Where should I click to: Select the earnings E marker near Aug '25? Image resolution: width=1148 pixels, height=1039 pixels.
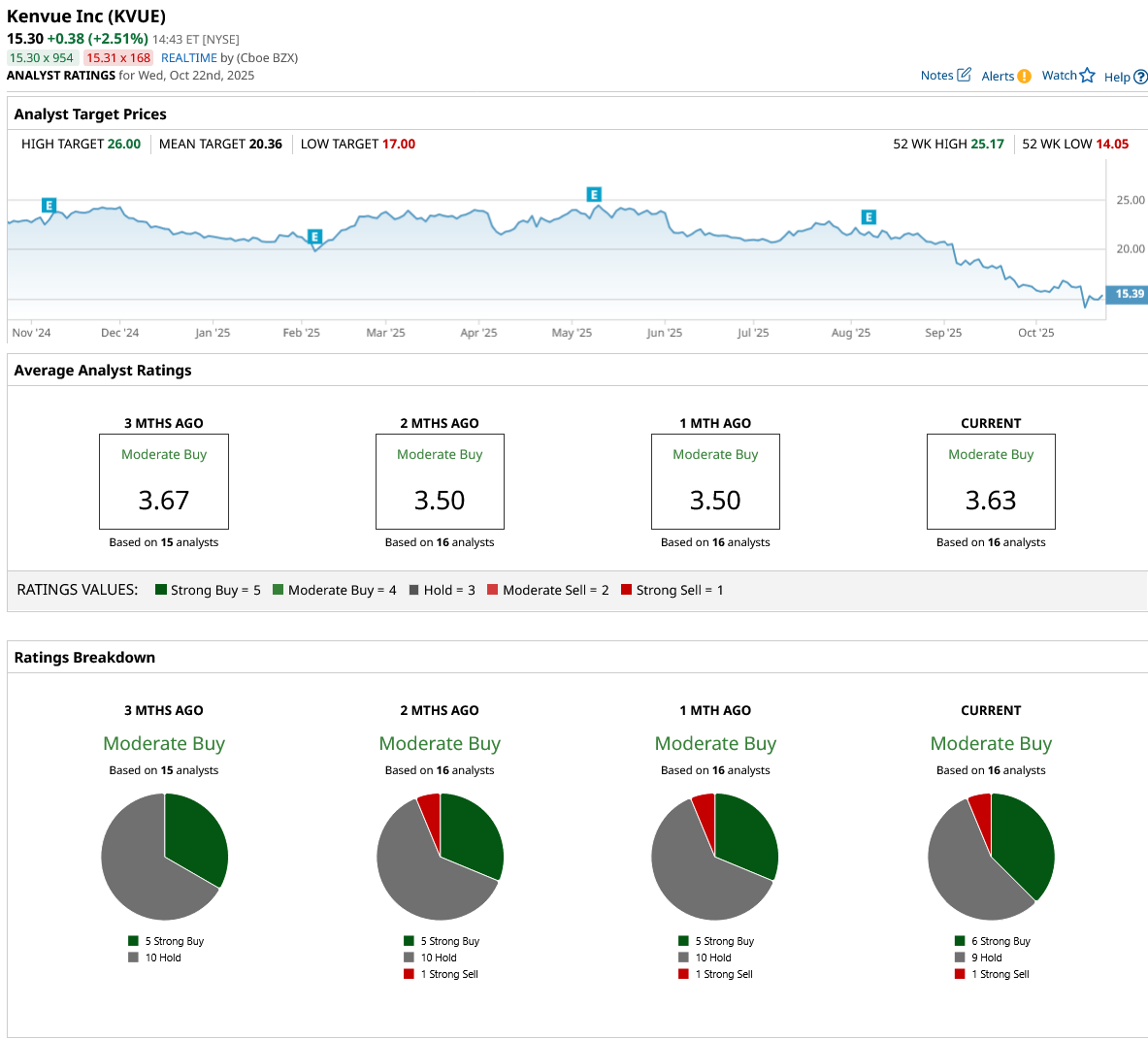coord(869,217)
